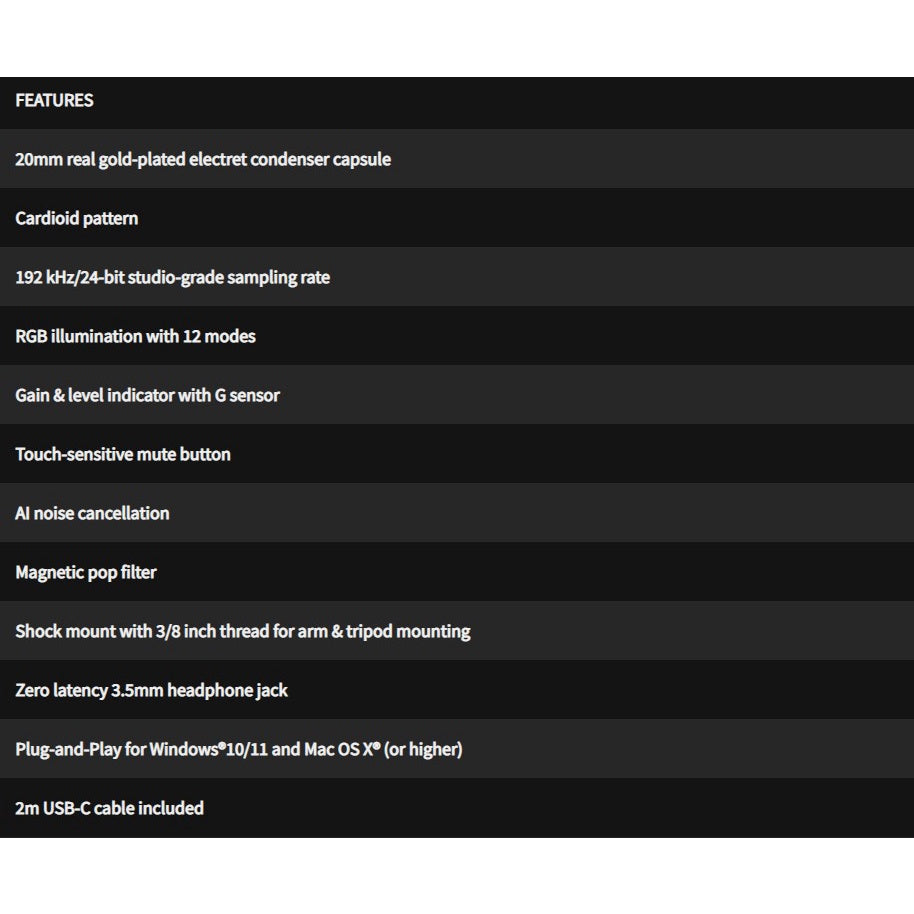Select the AI noise cancellation row
This screenshot has width=914, height=914.
pyautogui.click(x=92, y=513)
